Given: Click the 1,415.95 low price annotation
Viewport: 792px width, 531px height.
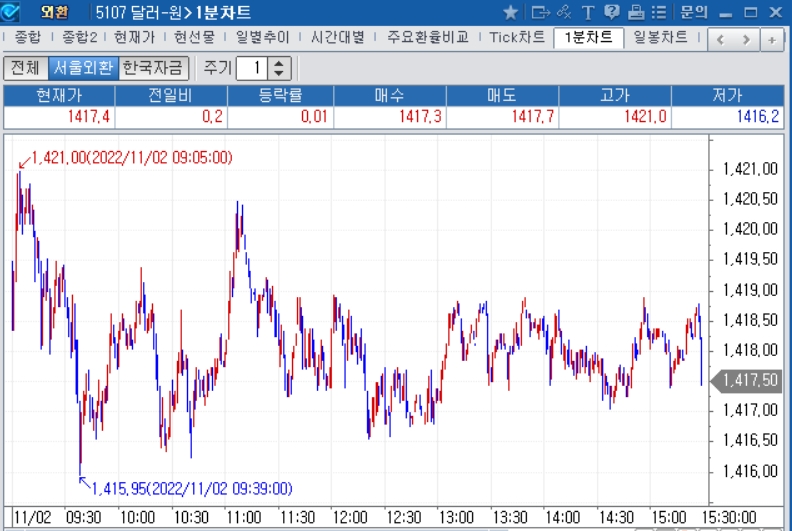Looking at the screenshot, I should point(192,489).
